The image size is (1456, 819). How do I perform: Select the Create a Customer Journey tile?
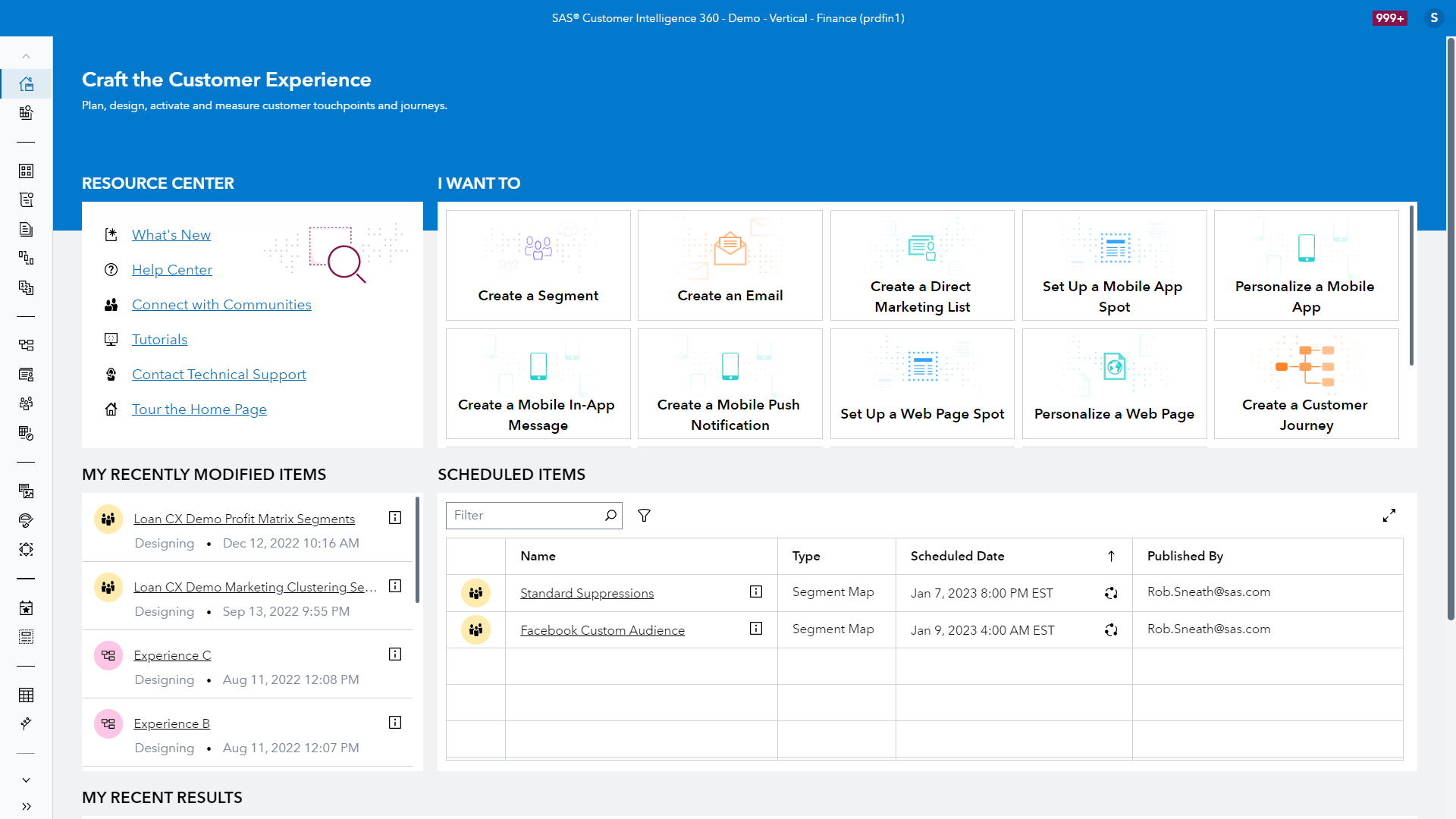pyautogui.click(x=1305, y=384)
